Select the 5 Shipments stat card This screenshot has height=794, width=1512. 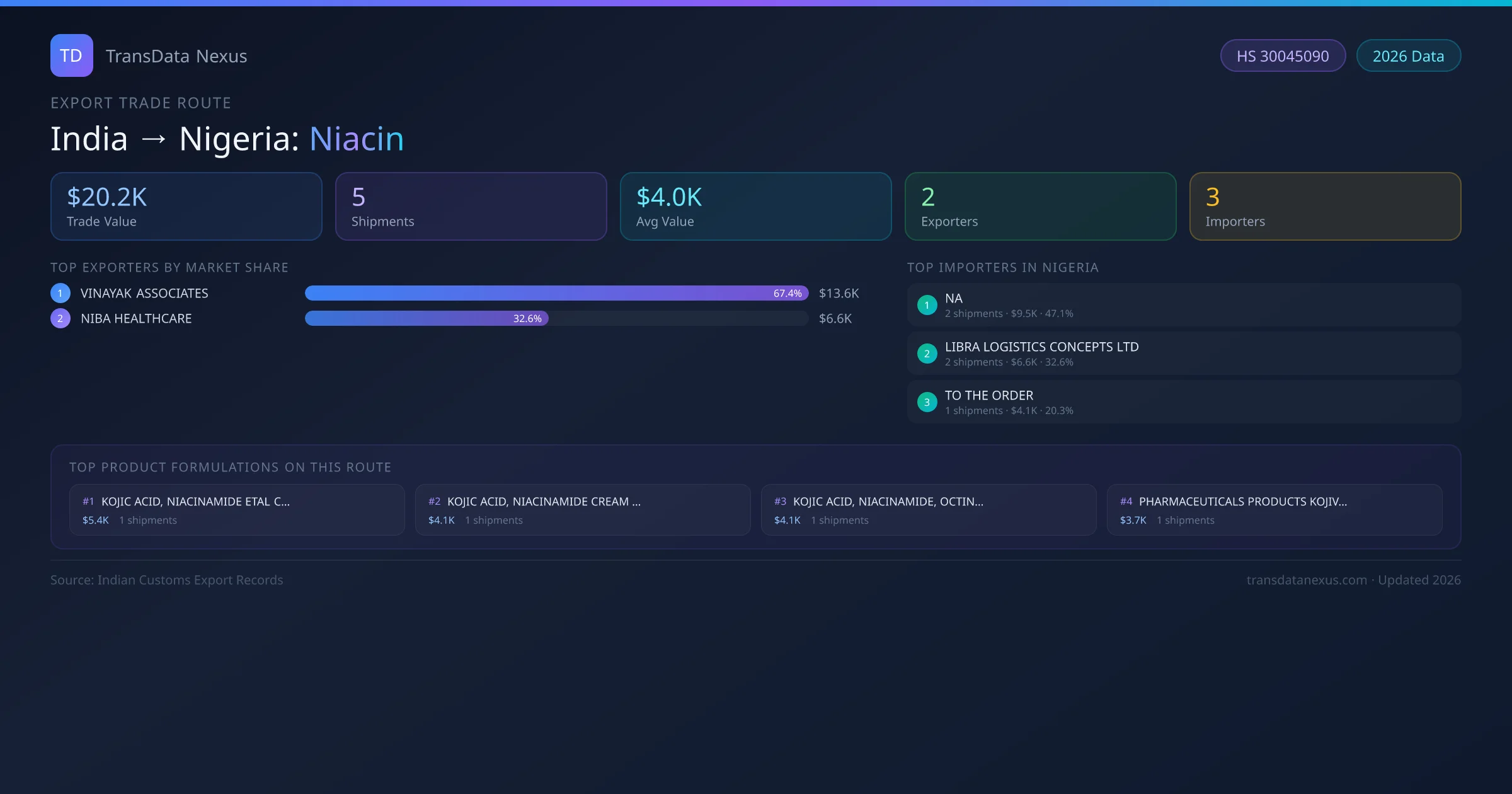click(471, 207)
